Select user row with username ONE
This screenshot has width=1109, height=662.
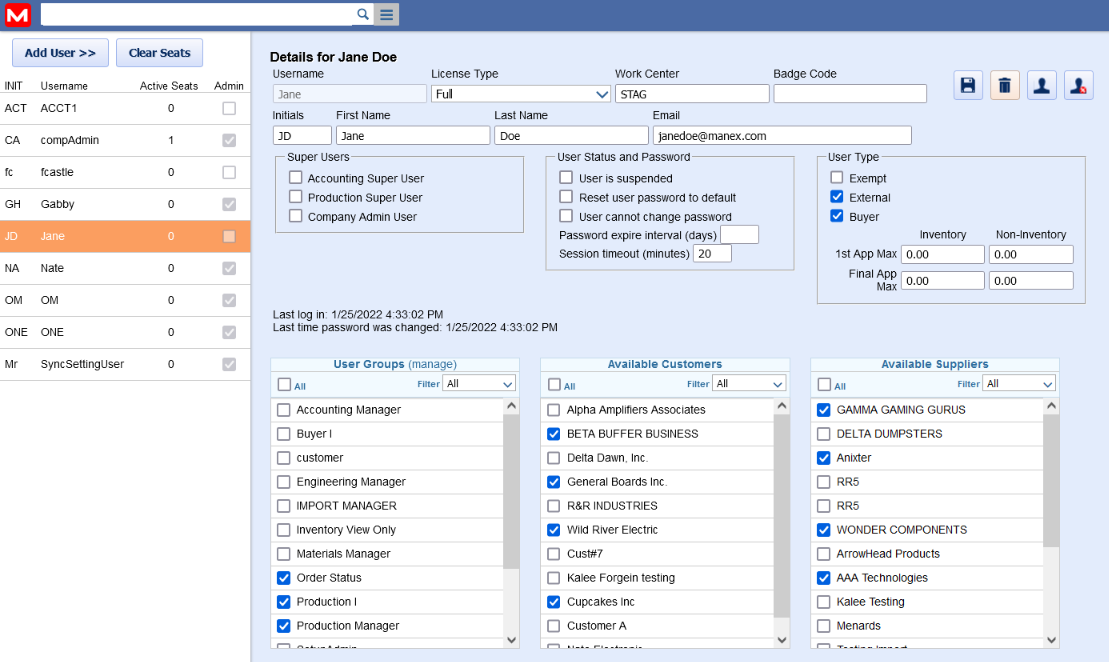pyautogui.click(x=125, y=332)
